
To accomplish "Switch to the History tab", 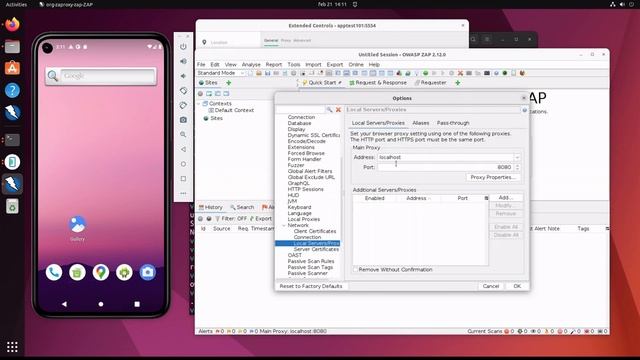I will pos(211,207).
